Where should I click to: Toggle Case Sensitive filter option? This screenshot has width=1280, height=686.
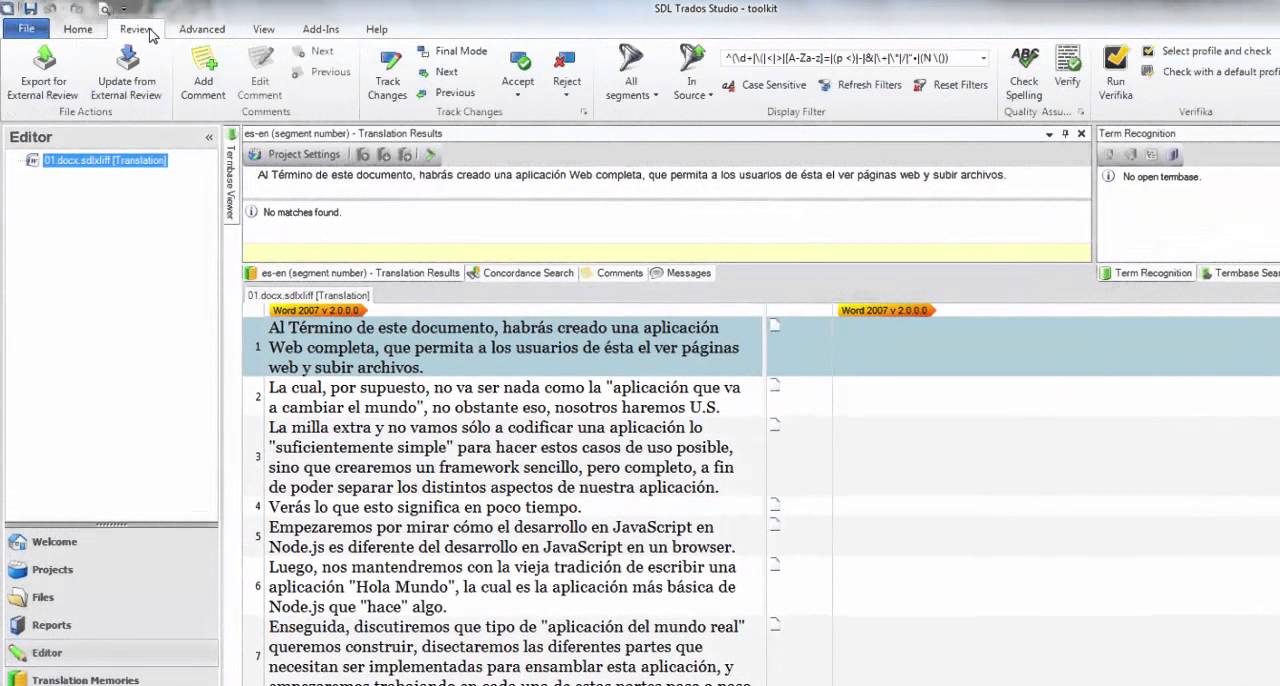[x=764, y=85]
